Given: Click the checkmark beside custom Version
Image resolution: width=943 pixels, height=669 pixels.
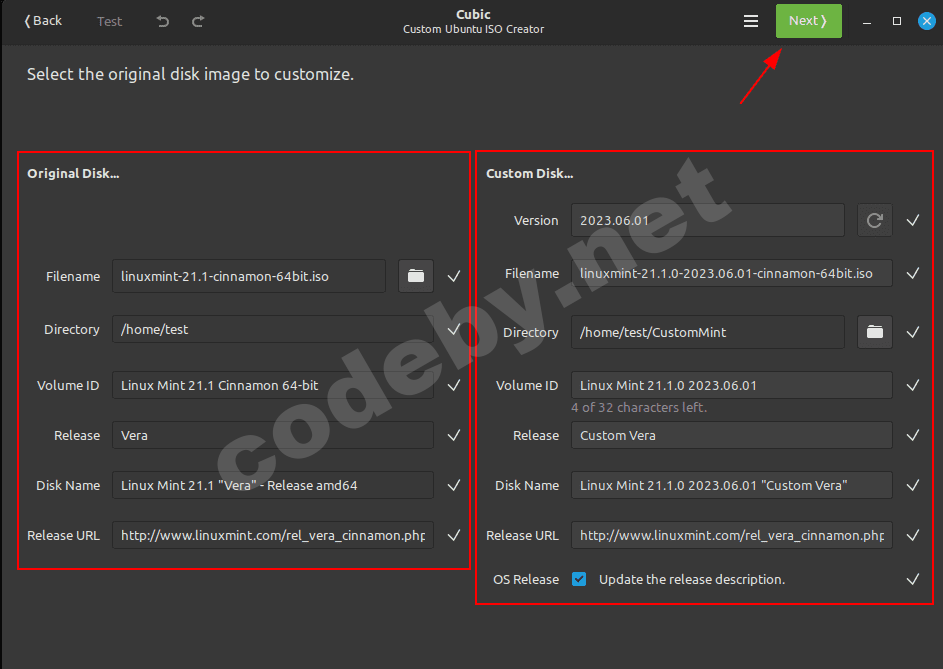Looking at the screenshot, I should click(912, 220).
